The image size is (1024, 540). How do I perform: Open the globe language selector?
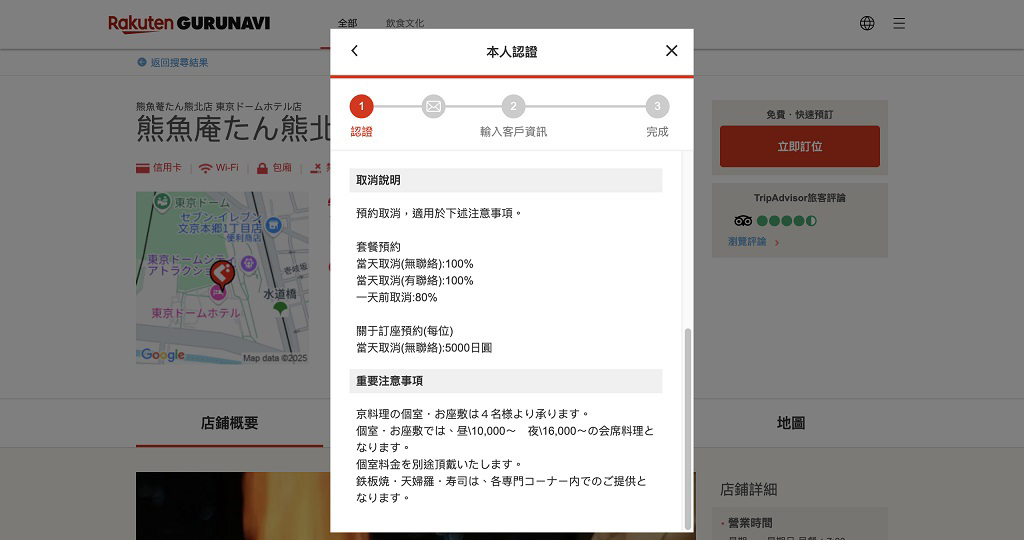click(867, 24)
